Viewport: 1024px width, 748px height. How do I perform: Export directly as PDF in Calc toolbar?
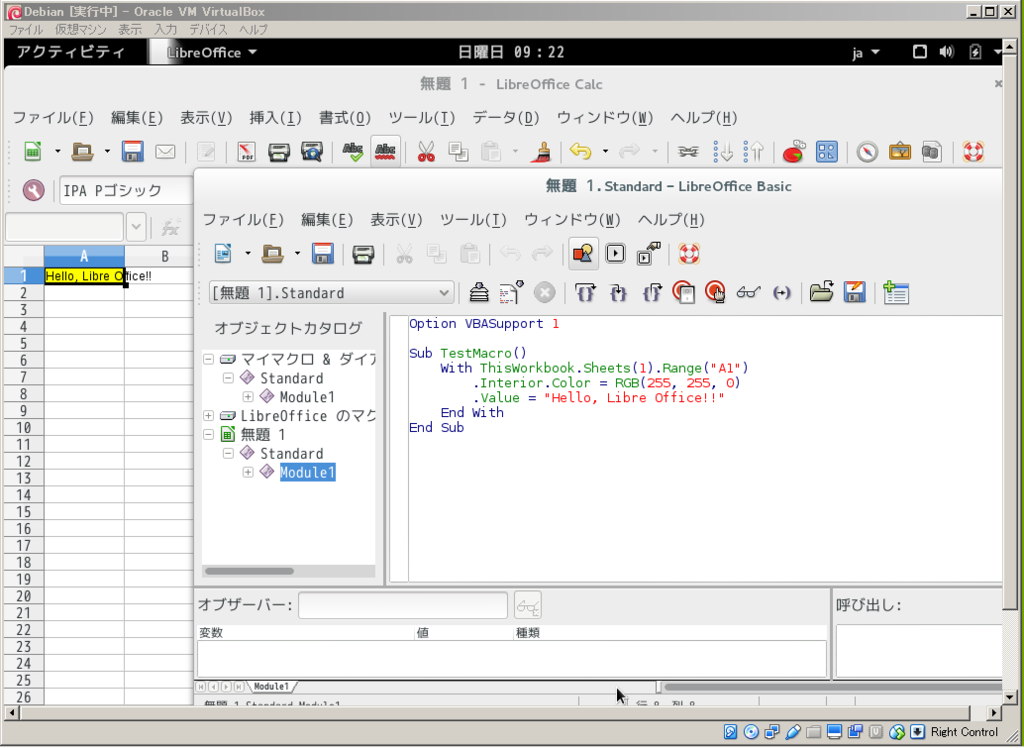tap(246, 152)
